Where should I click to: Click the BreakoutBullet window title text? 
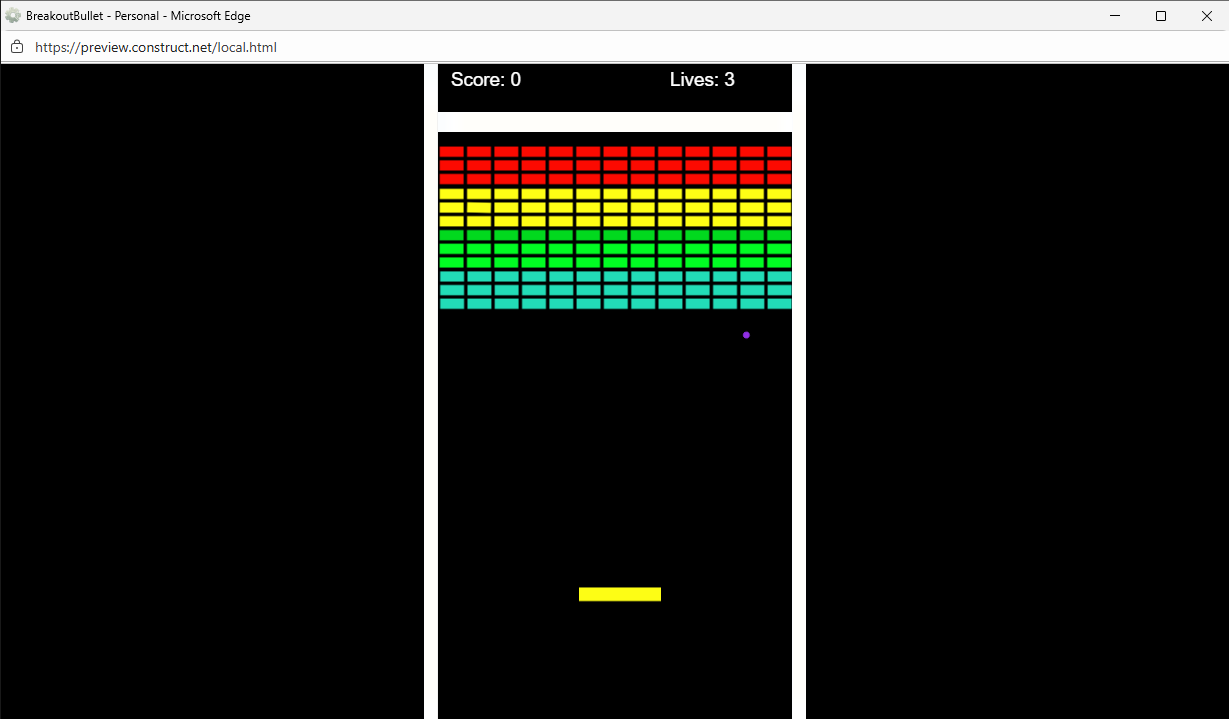point(139,16)
